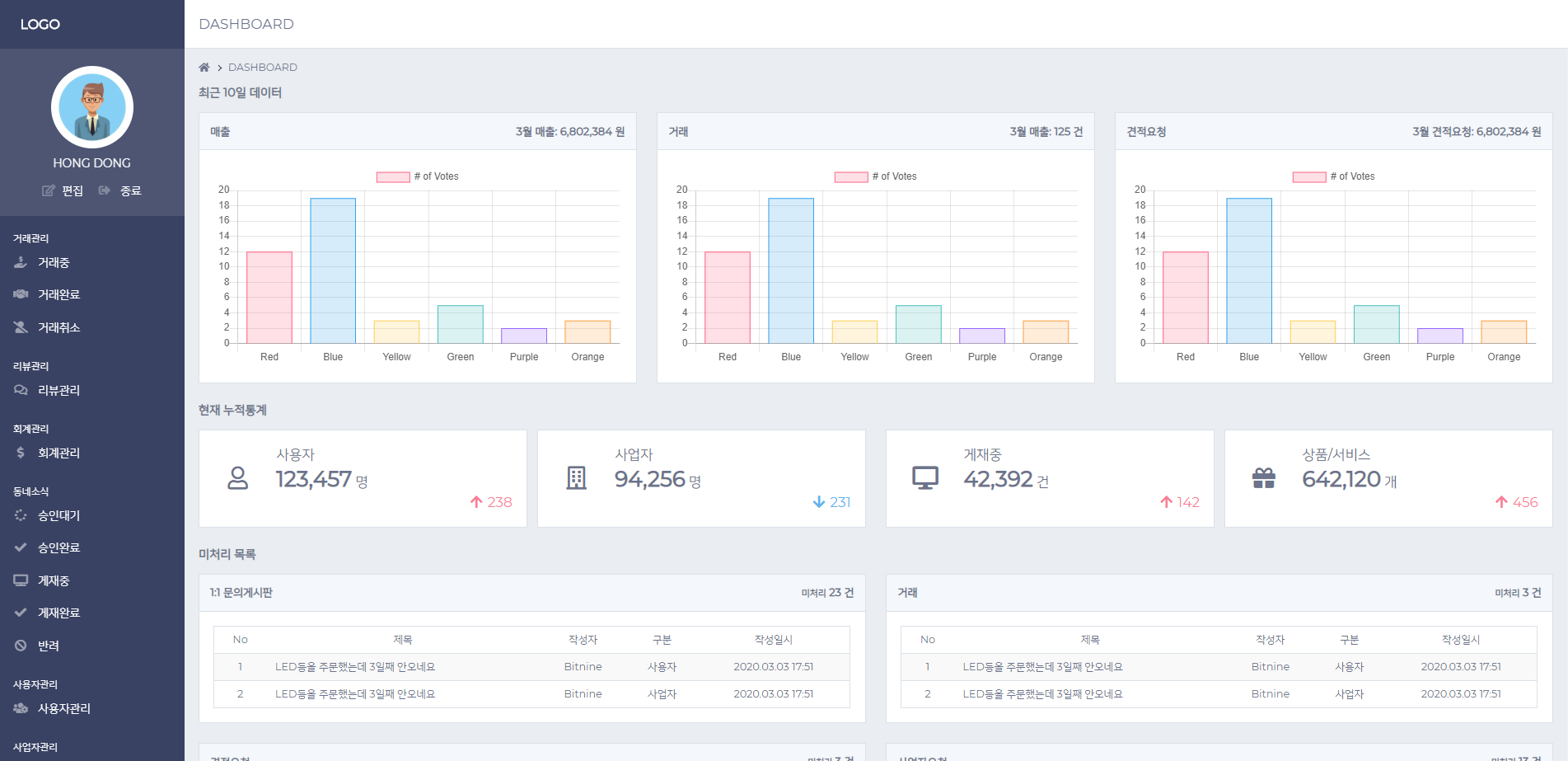Image resolution: width=1568 pixels, height=761 pixels.
Task: Click the 게재중 monitor icon in sidebar
Action: (21, 580)
